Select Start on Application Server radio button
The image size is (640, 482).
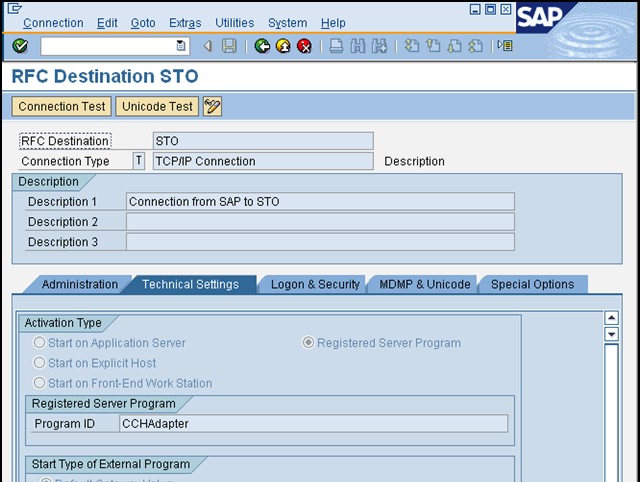click(40, 343)
